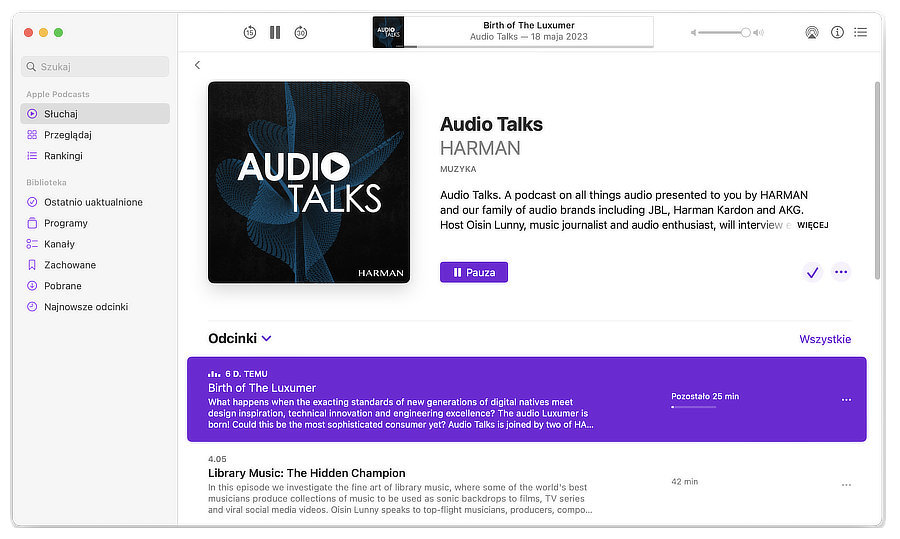900x539 pixels.
Task: Go back with the chevron arrow
Action: (x=197, y=65)
